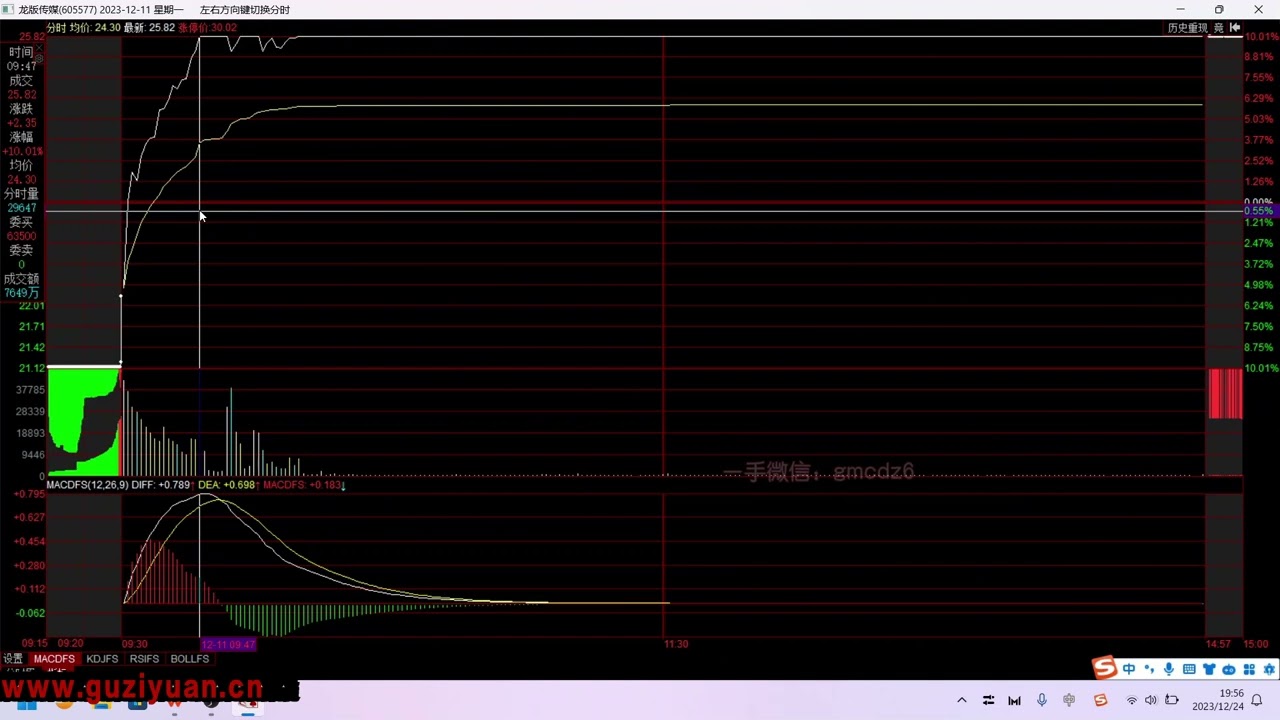Click the tray IMI icon

[1014, 700]
